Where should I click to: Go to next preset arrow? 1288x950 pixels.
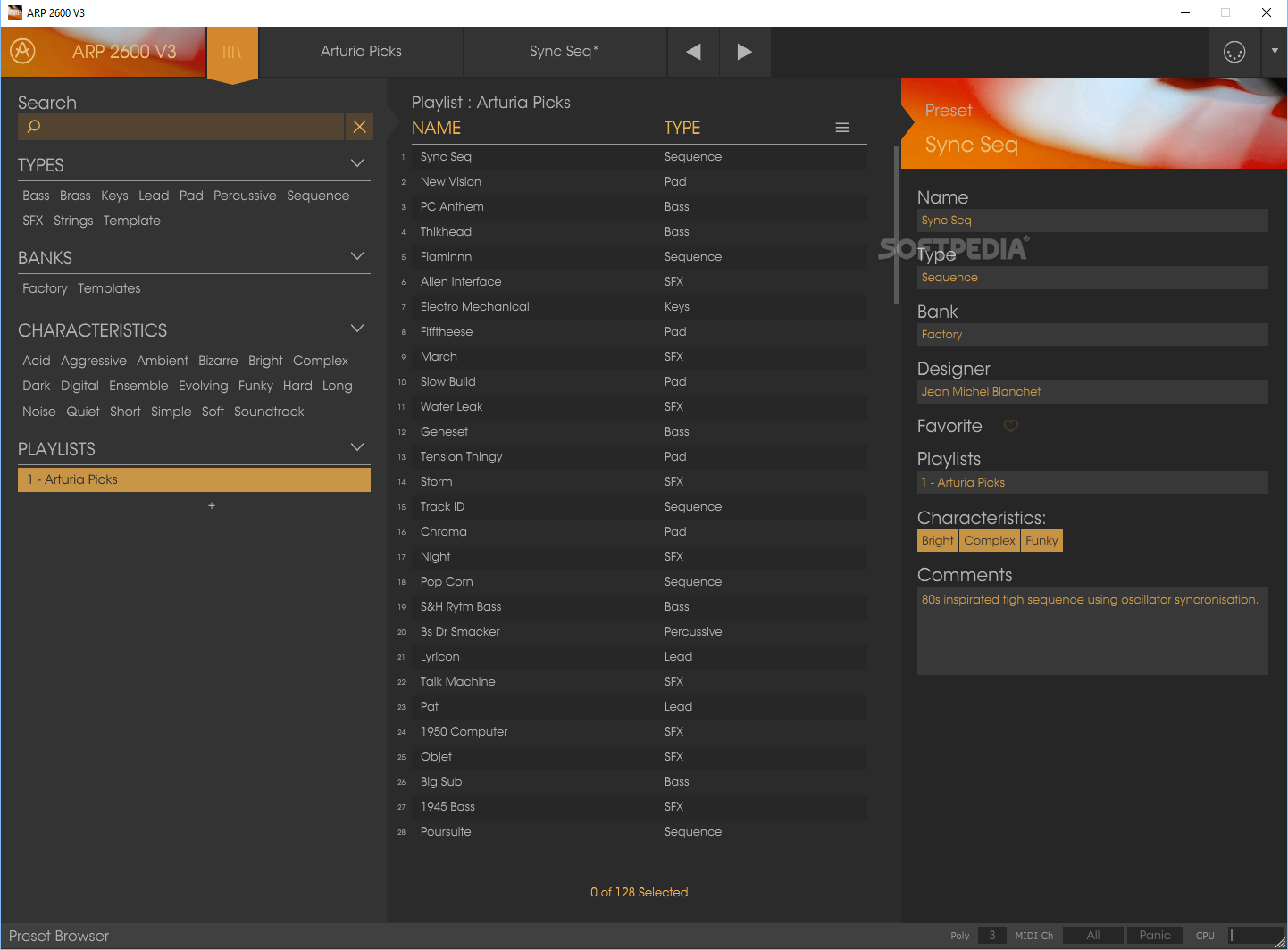[744, 52]
